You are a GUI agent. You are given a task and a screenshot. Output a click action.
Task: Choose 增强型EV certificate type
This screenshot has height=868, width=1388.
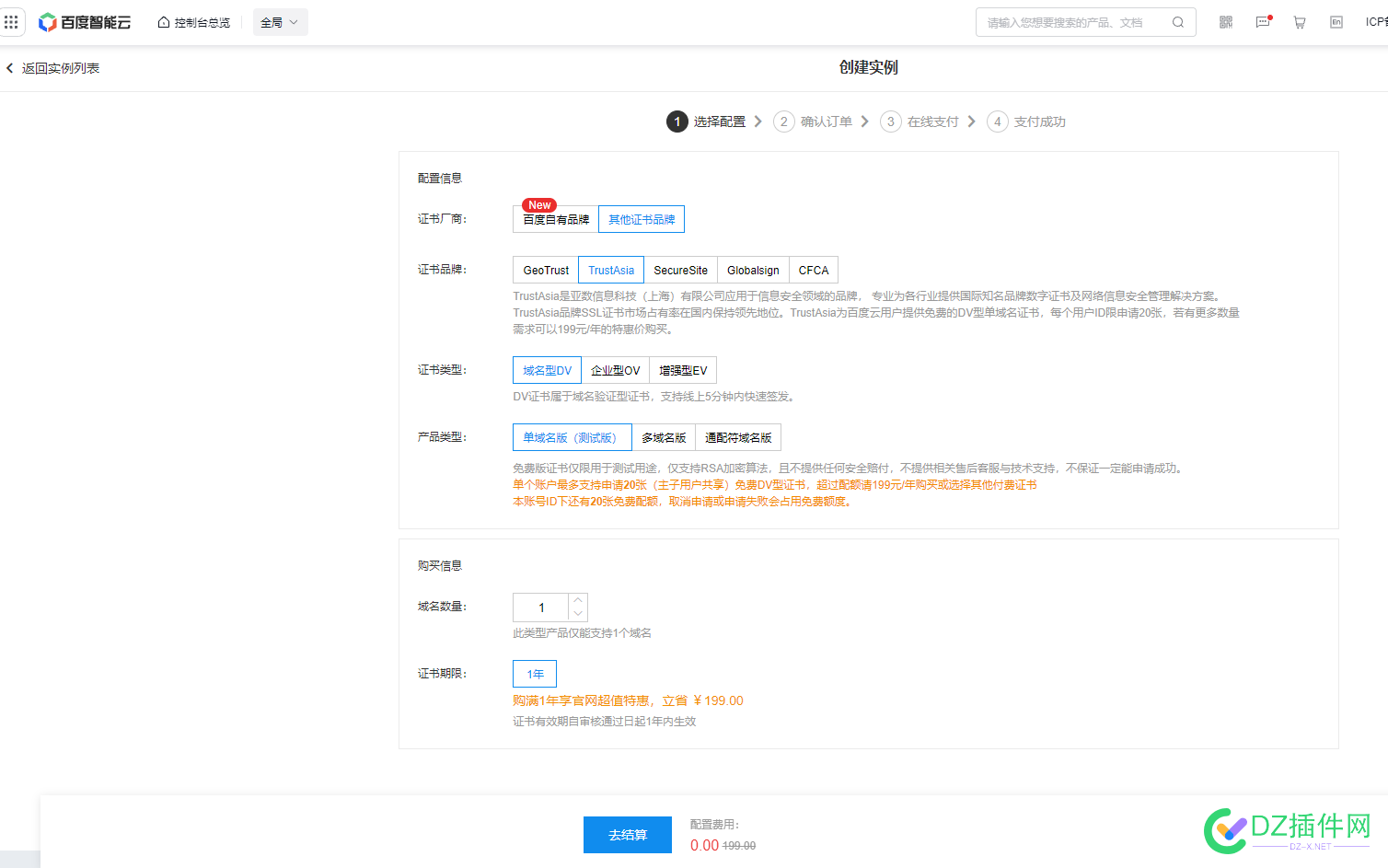pos(683,370)
